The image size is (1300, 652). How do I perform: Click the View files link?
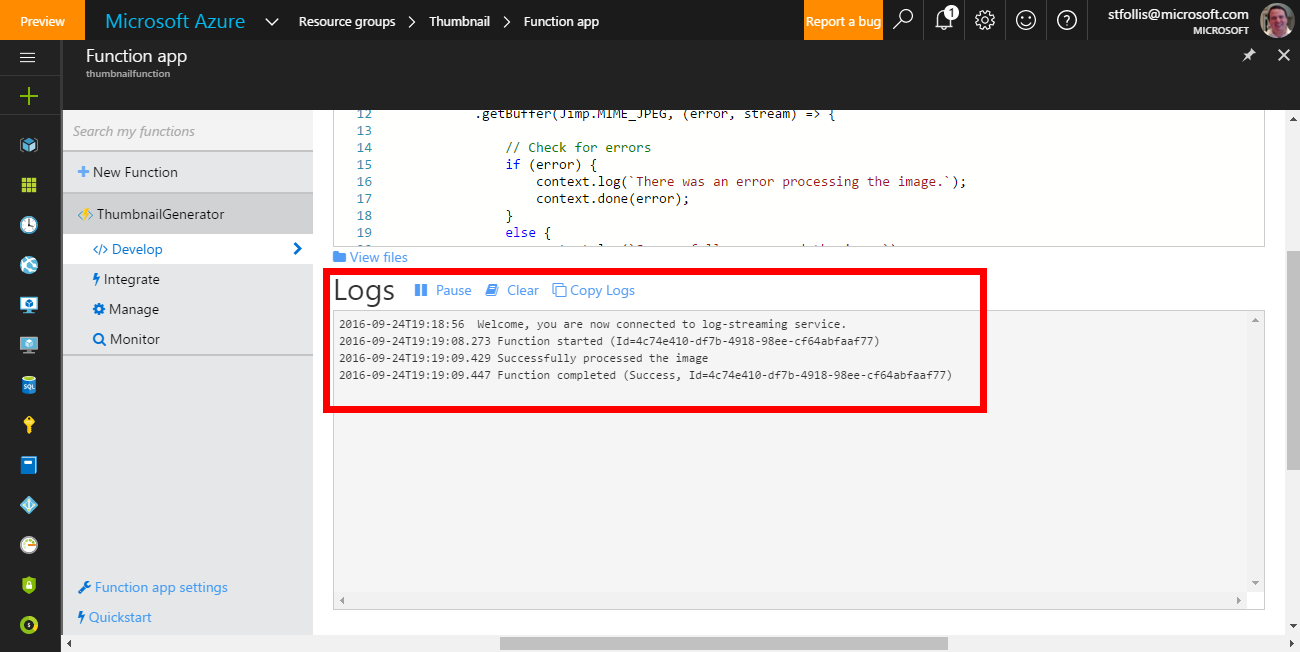pos(370,257)
